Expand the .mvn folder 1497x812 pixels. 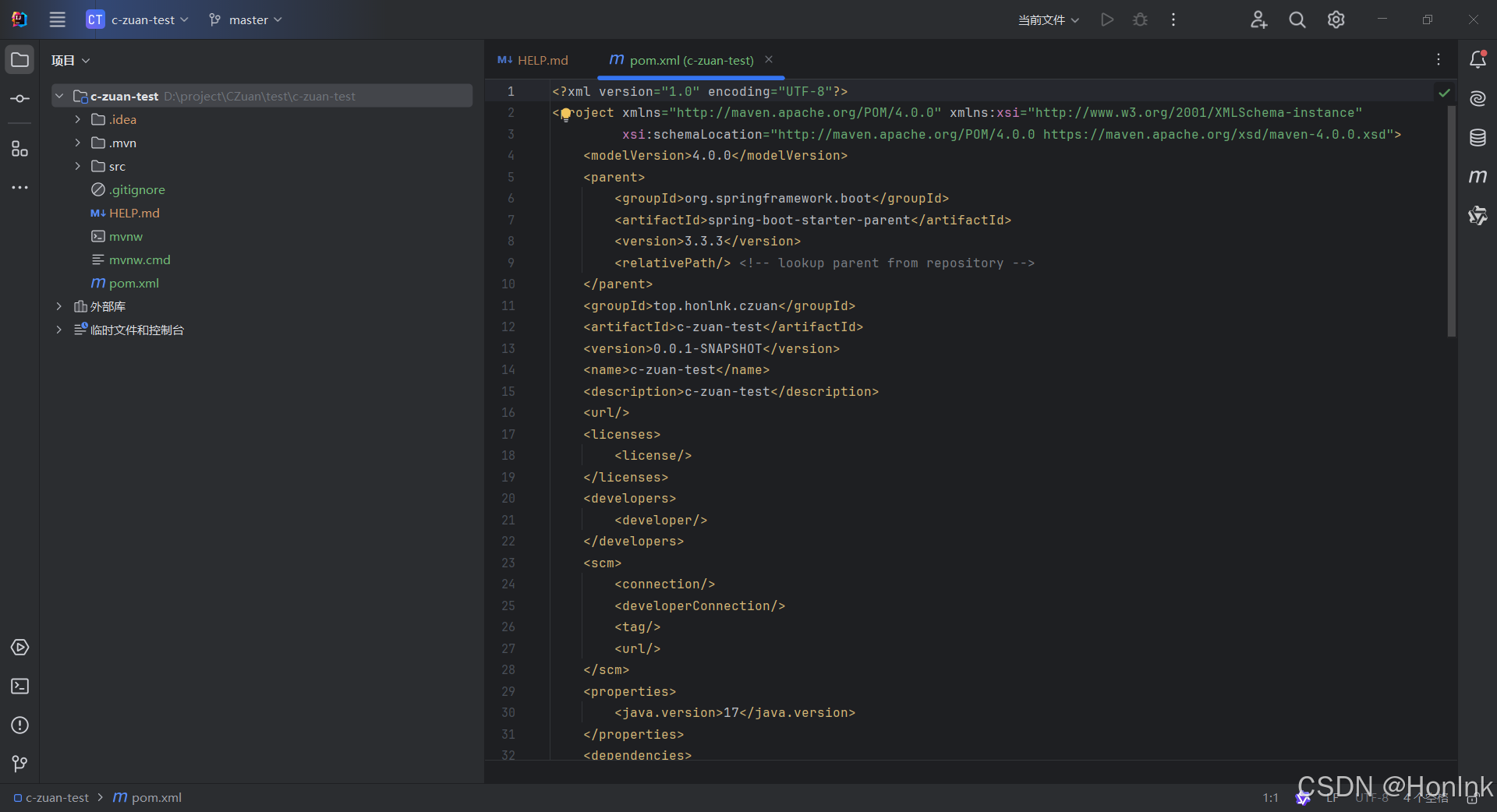pyautogui.click(x=77, y=143)
